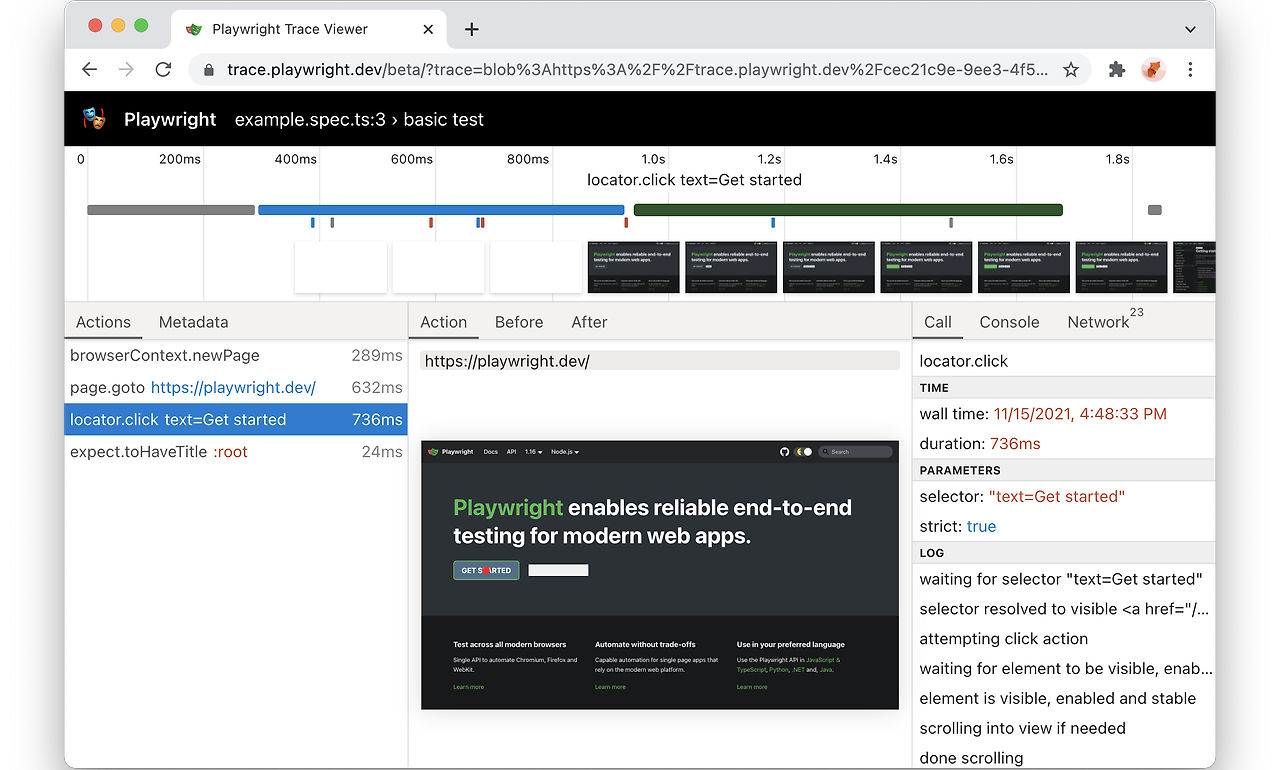Click the wall time value 11/15/2021, 4:48:33 PM
1280x770 pixels.
pyautogui.click(x=1080, y=414)
